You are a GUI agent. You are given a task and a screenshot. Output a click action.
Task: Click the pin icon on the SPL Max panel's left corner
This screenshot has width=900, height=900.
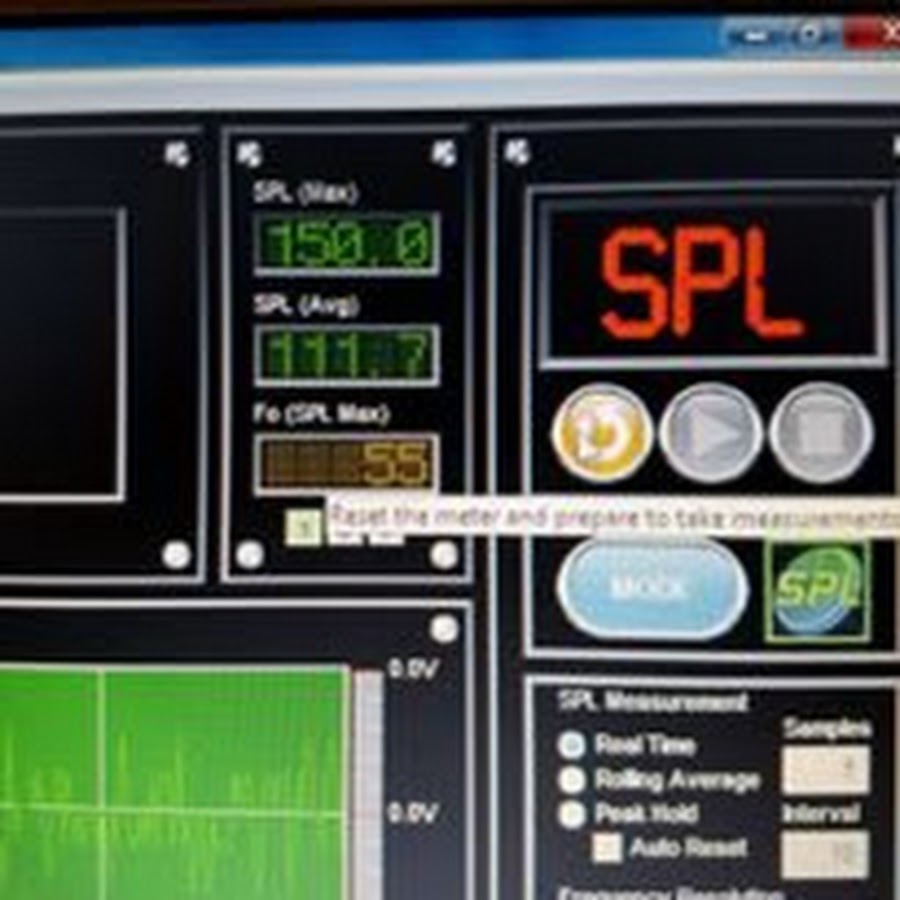tap(248, 153)
